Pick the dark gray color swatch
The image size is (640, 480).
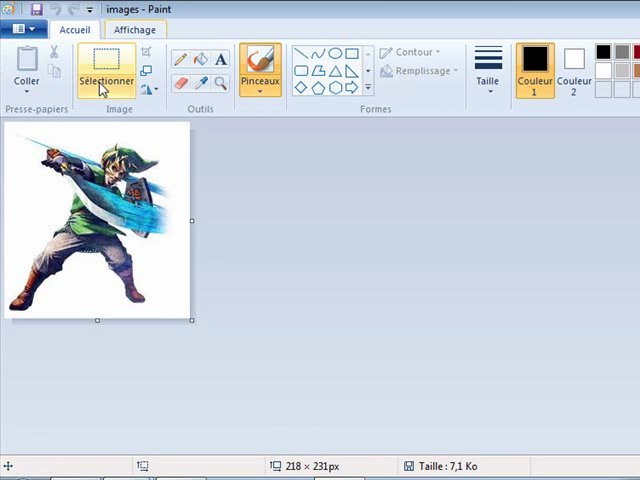click(622, 52)
